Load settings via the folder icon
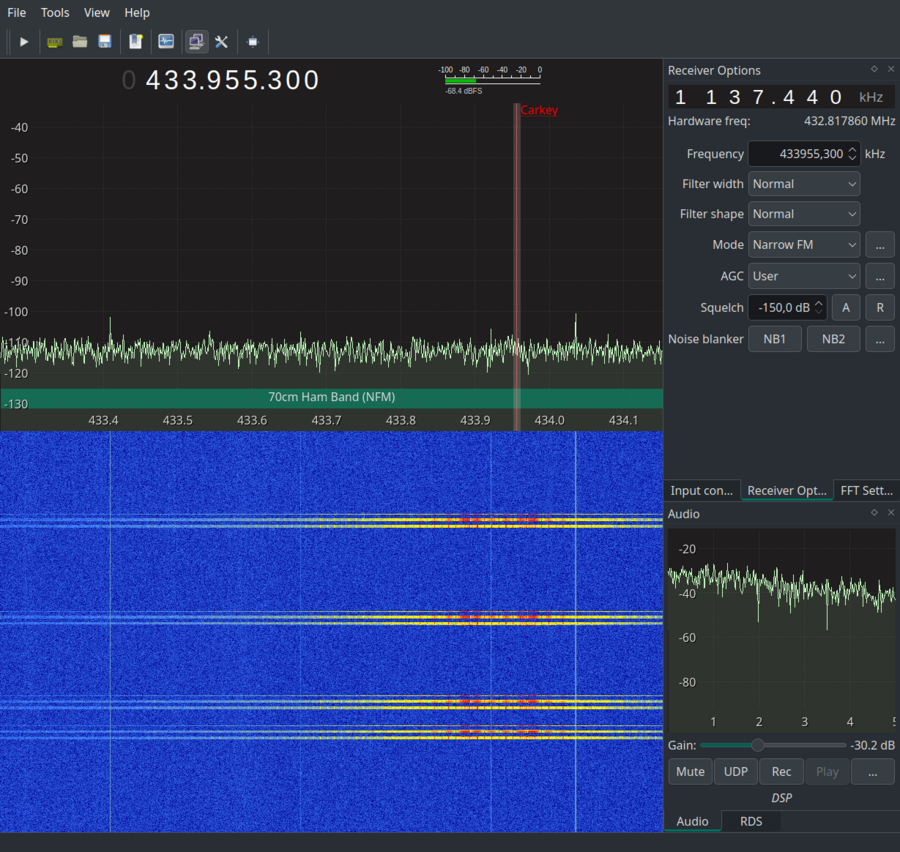The width and height of the screenshot is (900, 852). tap(80, 42)
